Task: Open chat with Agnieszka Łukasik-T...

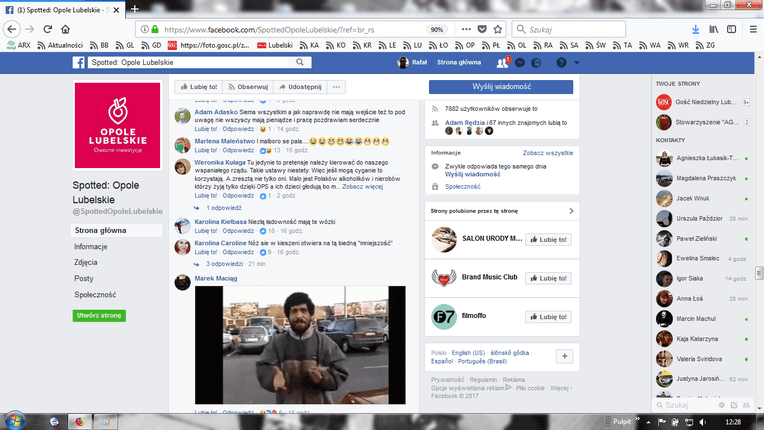Action: [x=702, y=158]
